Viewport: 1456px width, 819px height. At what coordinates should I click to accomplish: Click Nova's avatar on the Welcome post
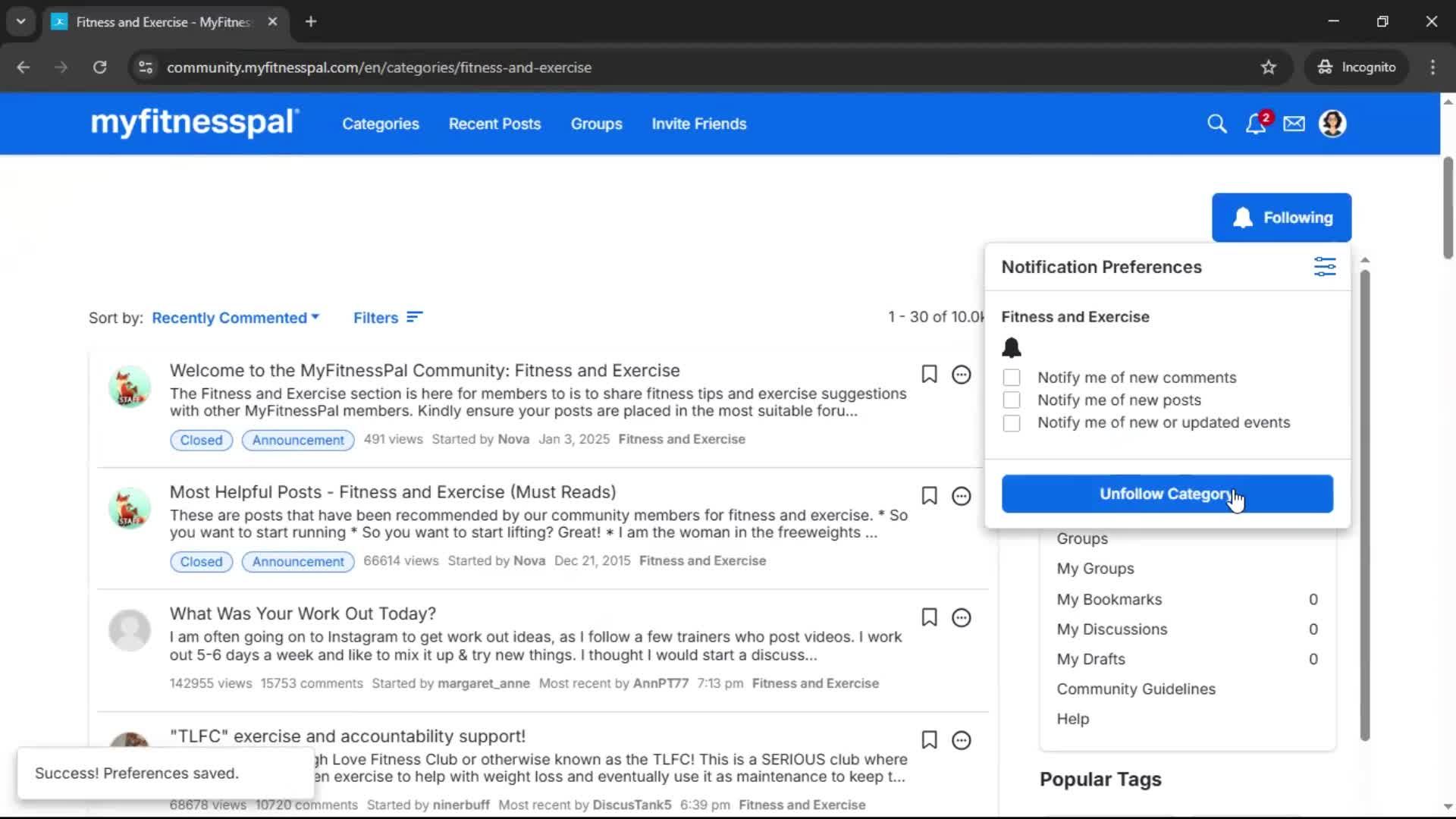[129, 387]
